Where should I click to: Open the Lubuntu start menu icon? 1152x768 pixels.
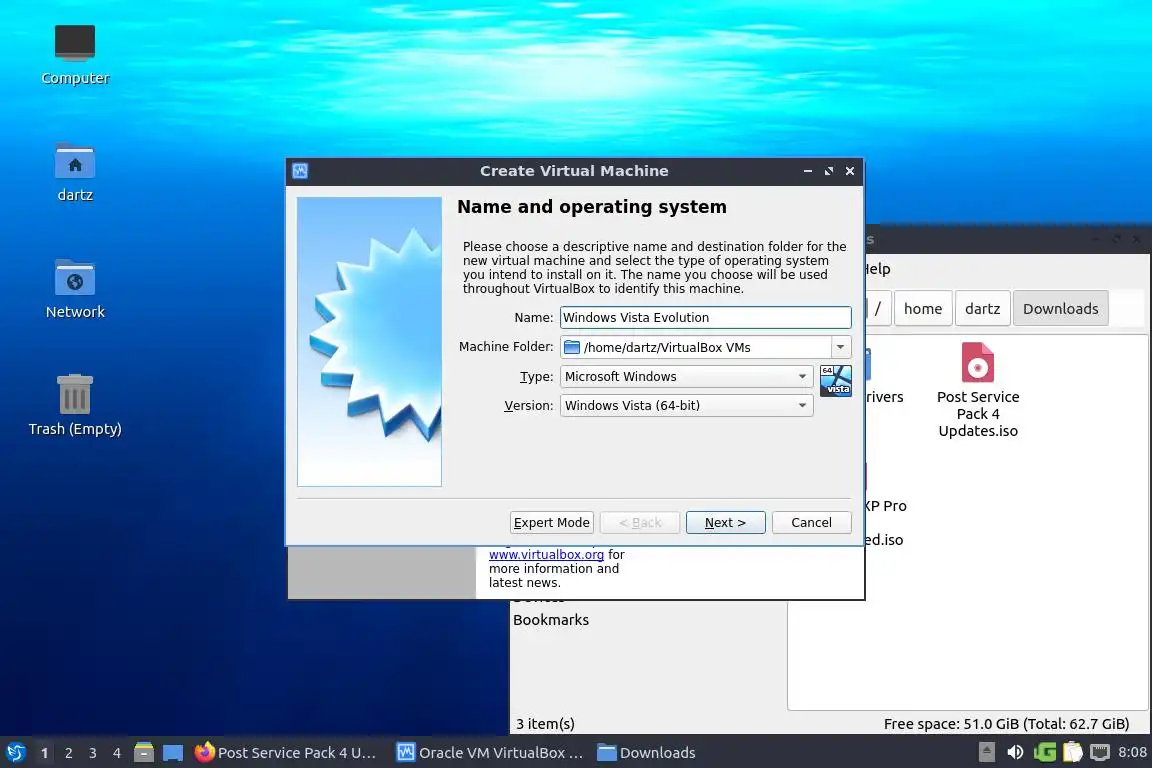tap(15, 753)
